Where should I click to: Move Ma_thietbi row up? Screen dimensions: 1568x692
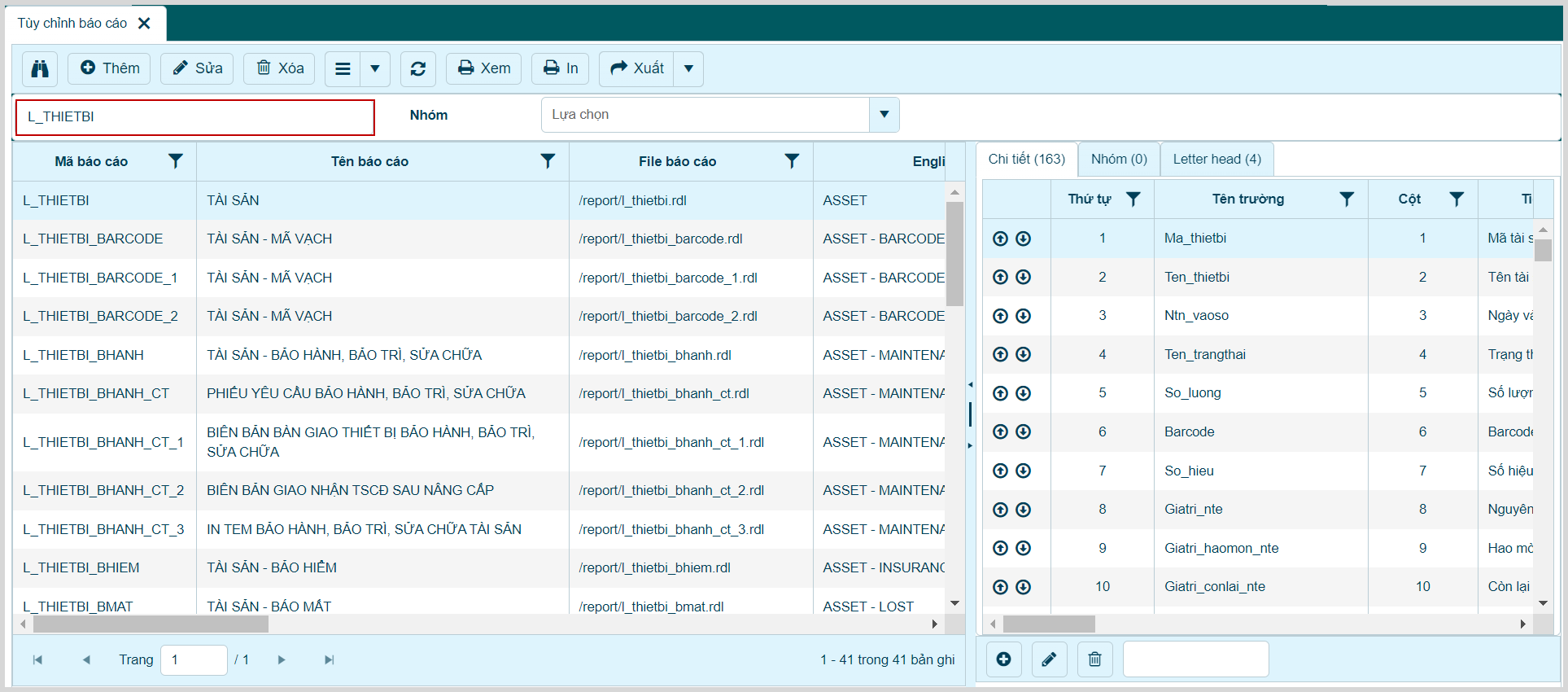1001,239
